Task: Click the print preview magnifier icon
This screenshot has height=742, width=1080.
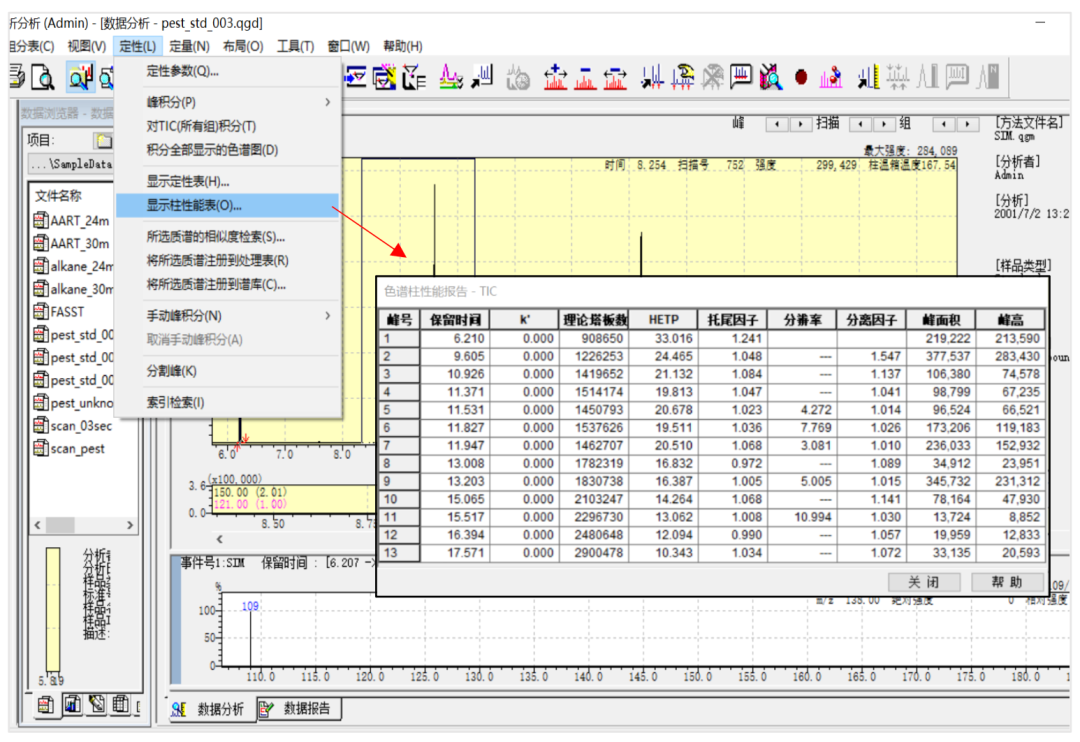Action: pos(42,77)
